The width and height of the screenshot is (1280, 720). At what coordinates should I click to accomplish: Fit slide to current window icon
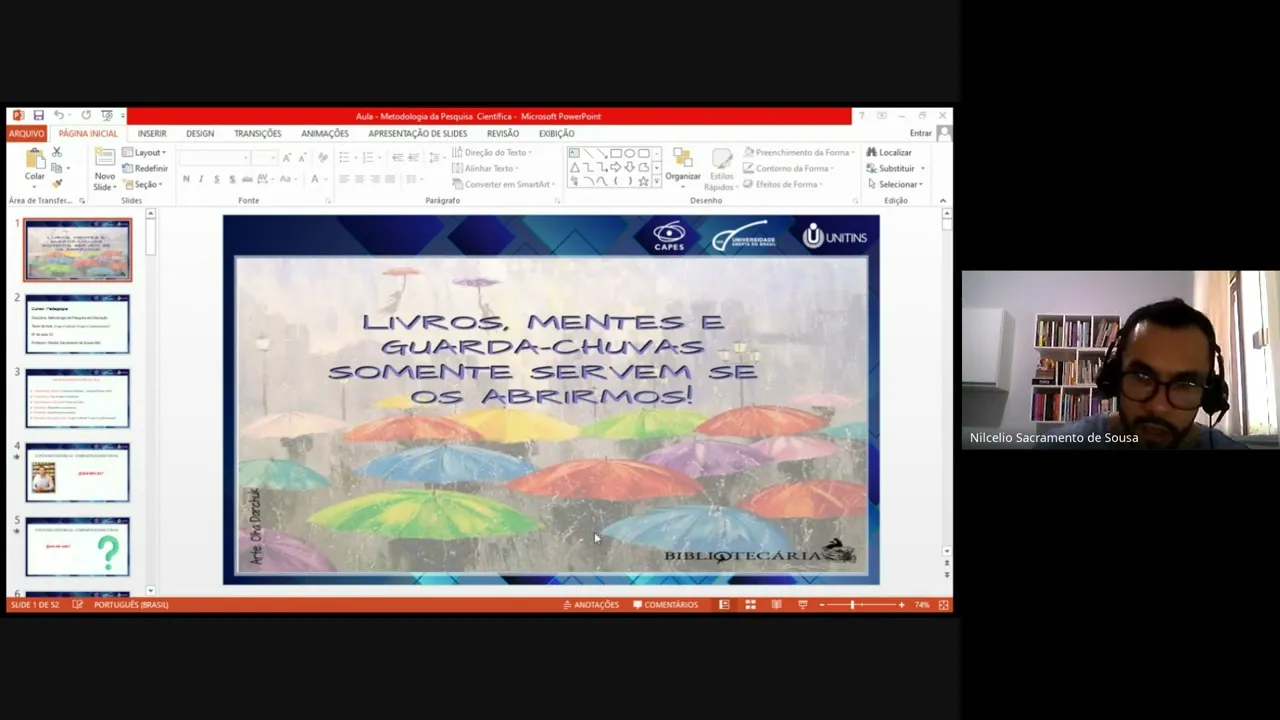(x=943, y=605)
